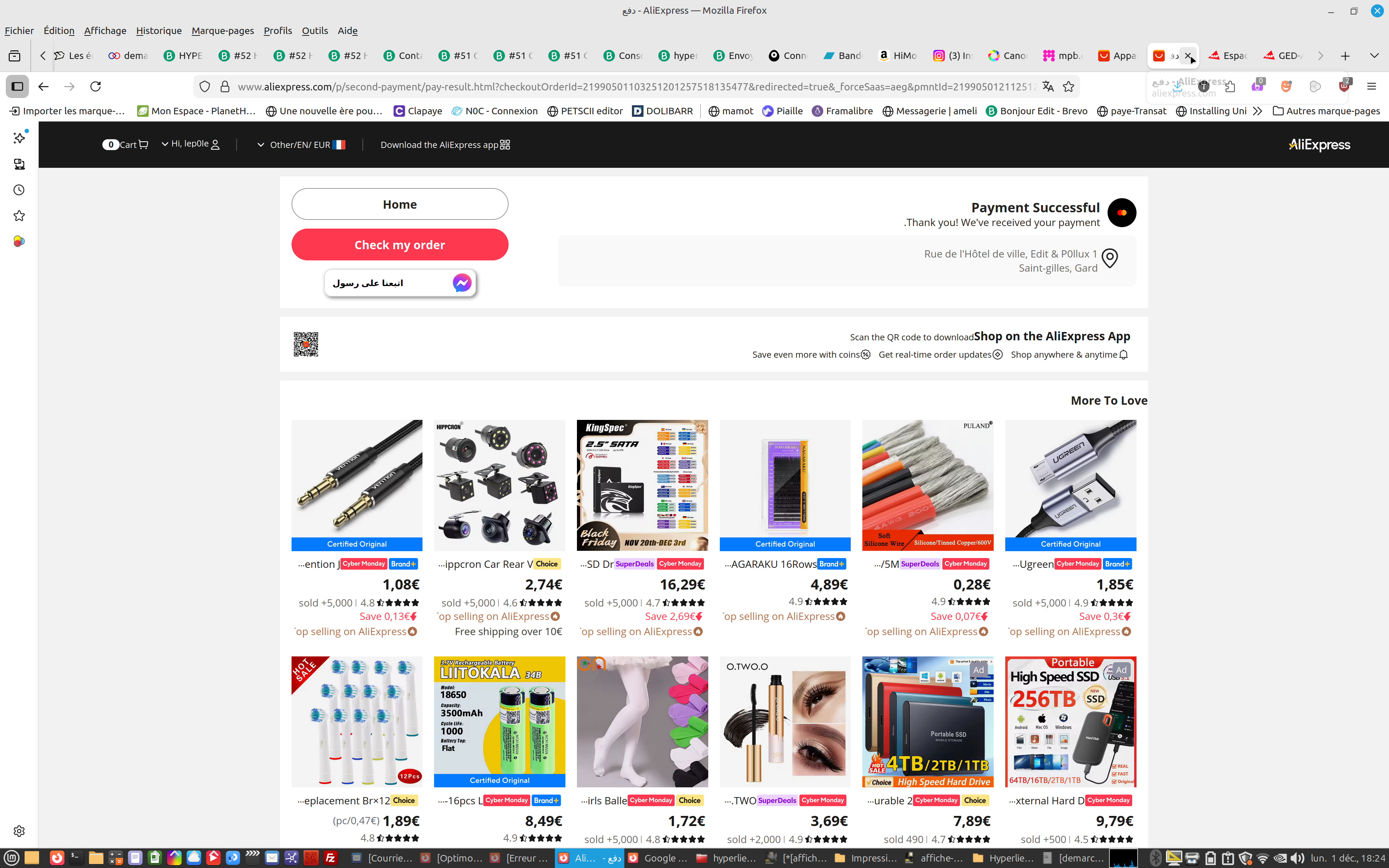Click the Firefox sidebar toggle icon
The height and width of the screenshot is (868, 1389).
coord(17,87)
